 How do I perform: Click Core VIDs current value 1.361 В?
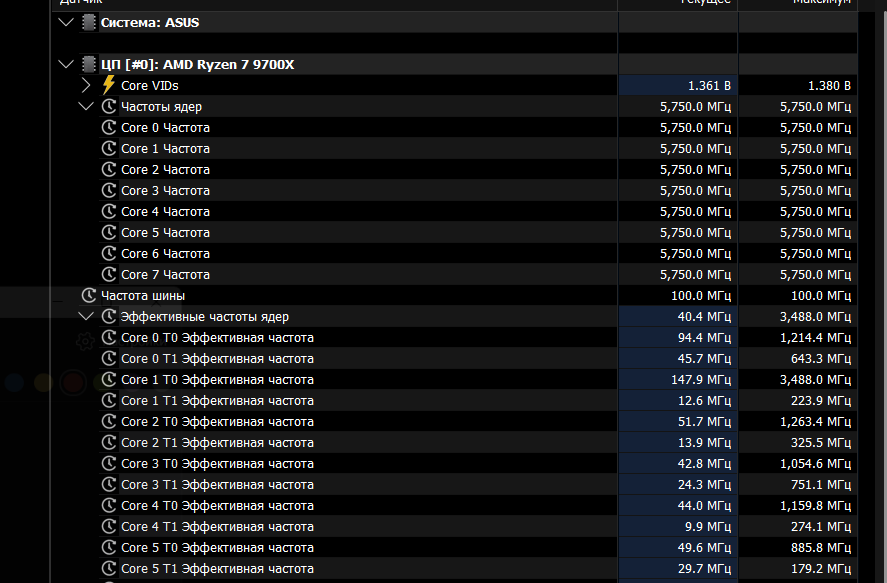point(709,85)
